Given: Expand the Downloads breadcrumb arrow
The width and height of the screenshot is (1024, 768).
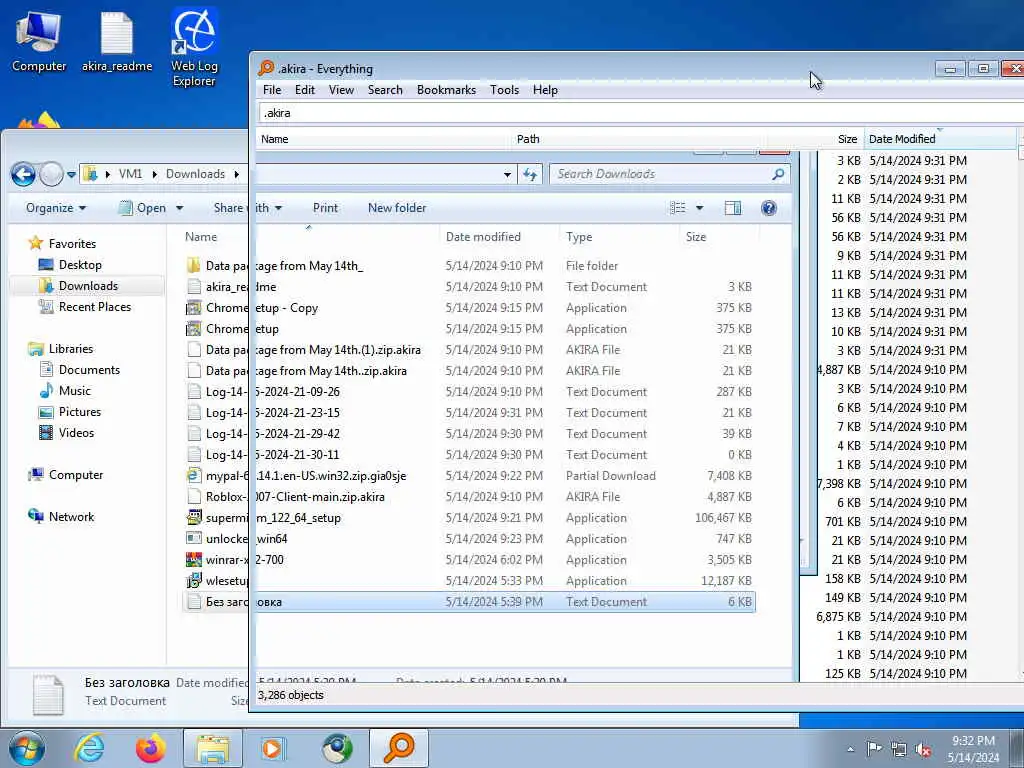Looking at the screenshot, I should click(x=236, y=174).
